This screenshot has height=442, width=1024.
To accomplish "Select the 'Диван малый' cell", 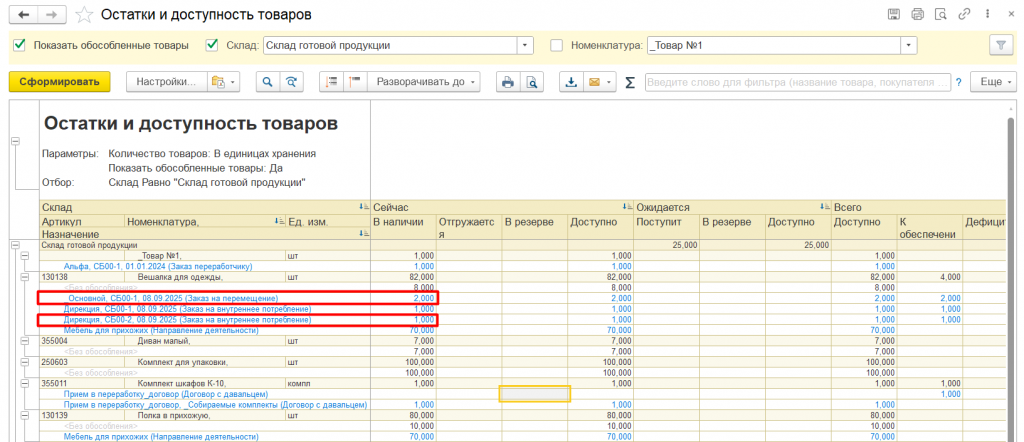I will [204, 341].
